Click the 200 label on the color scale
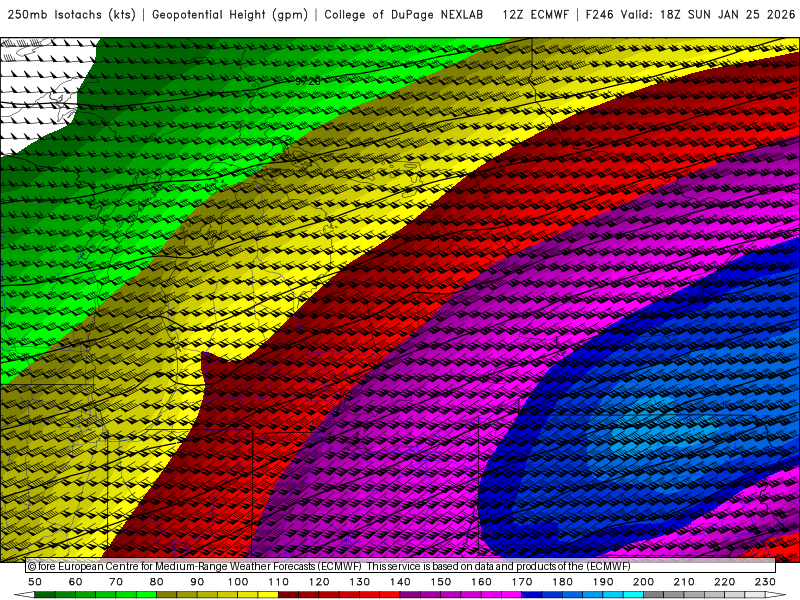800x600 pixels. [x=643, y=582]
